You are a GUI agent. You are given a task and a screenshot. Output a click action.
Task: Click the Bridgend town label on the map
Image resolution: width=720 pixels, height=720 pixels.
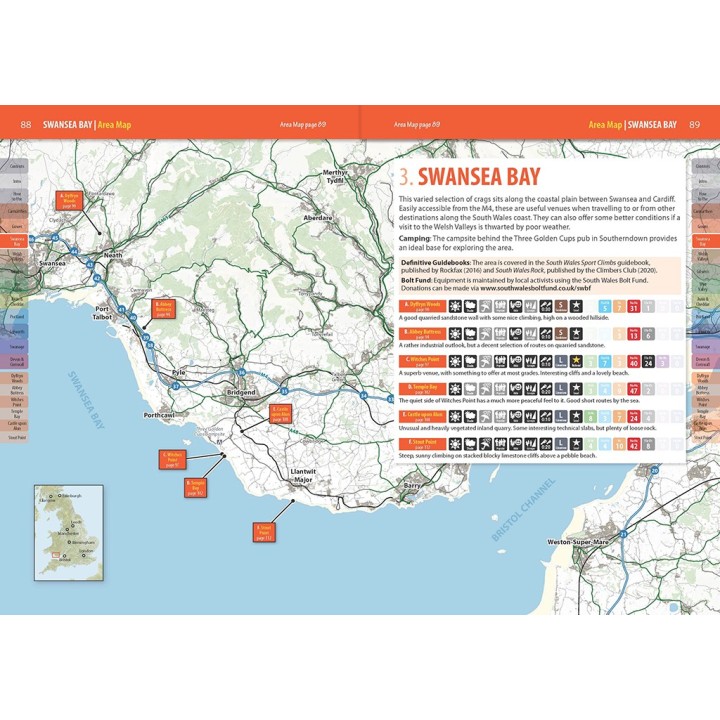pos(241,393)
